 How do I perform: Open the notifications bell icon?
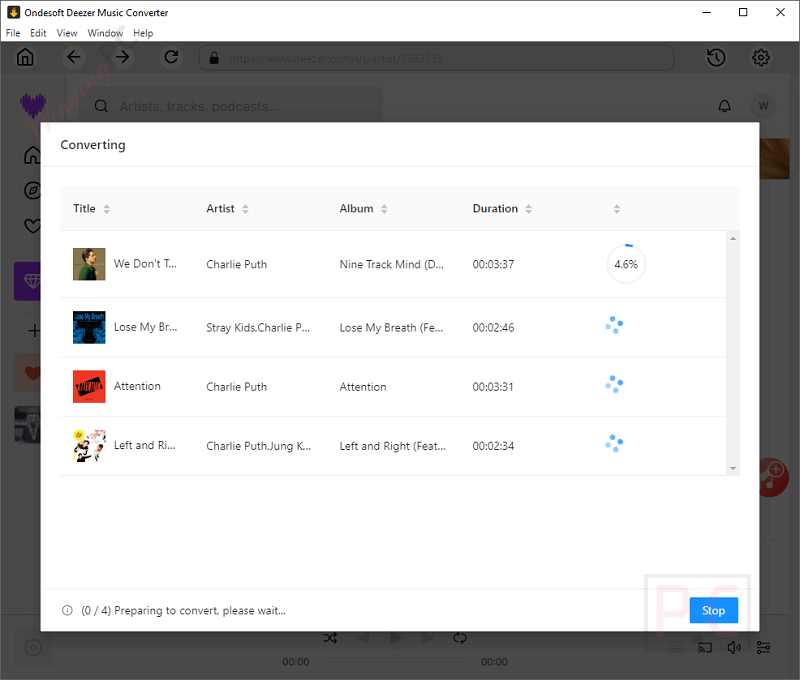click(724, 106)
